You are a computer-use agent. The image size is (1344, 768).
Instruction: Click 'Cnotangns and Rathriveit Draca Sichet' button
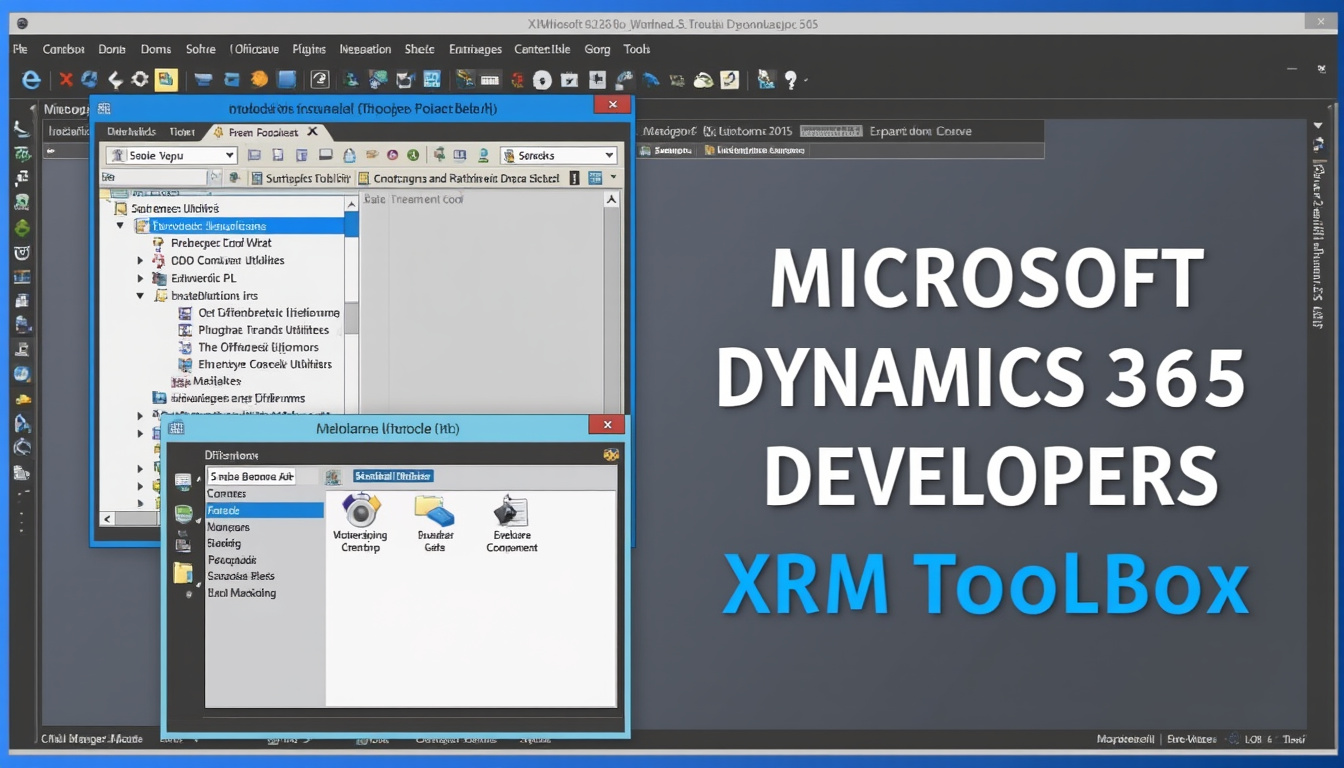coord(459,178)
